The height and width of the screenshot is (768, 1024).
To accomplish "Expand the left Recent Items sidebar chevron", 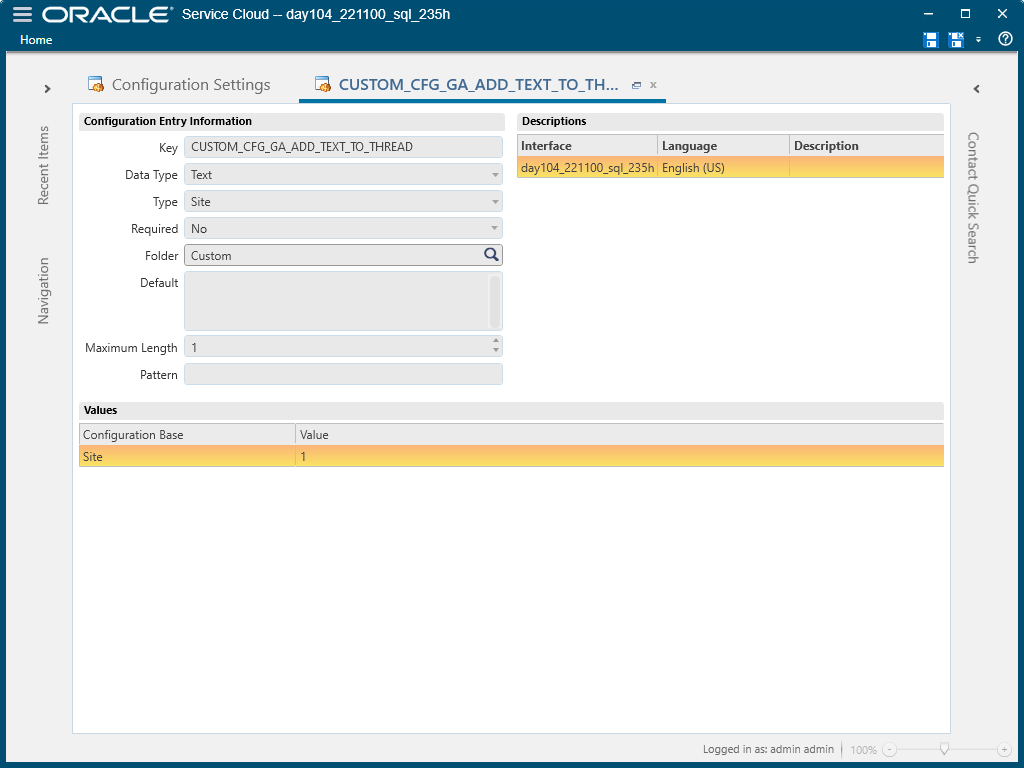I will click(x=47, y=89).
